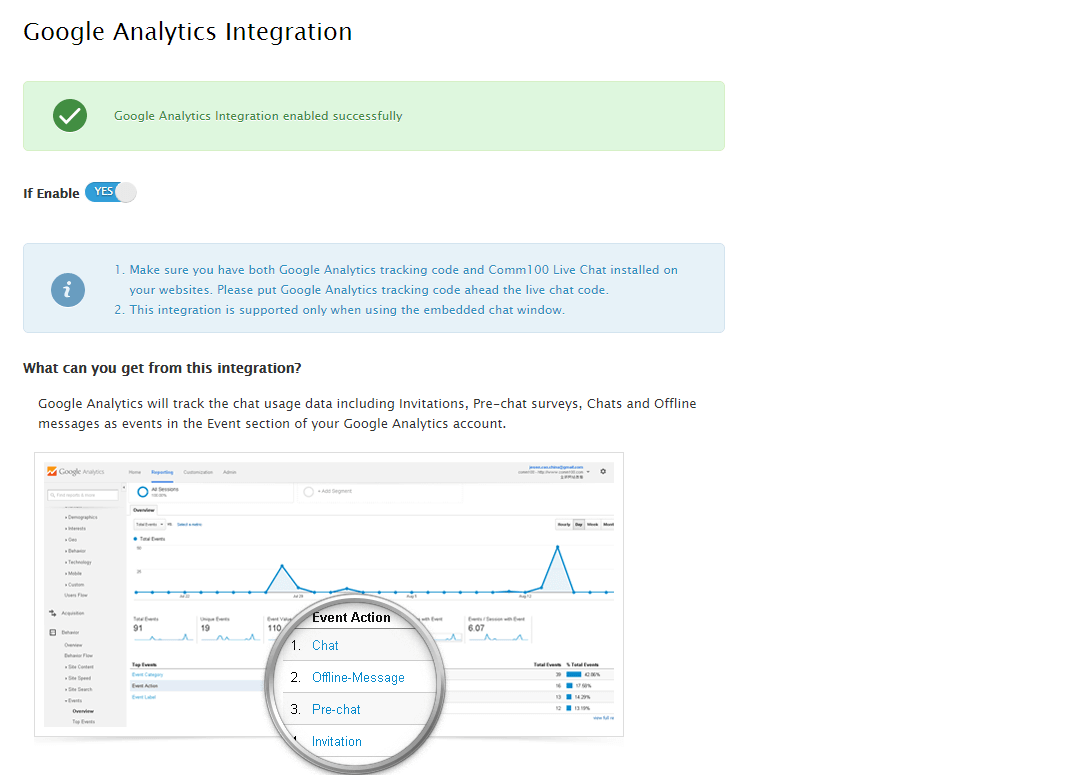1067x775 pixels.
Task: Click the Hourly time range button
Action: point(563,524)
